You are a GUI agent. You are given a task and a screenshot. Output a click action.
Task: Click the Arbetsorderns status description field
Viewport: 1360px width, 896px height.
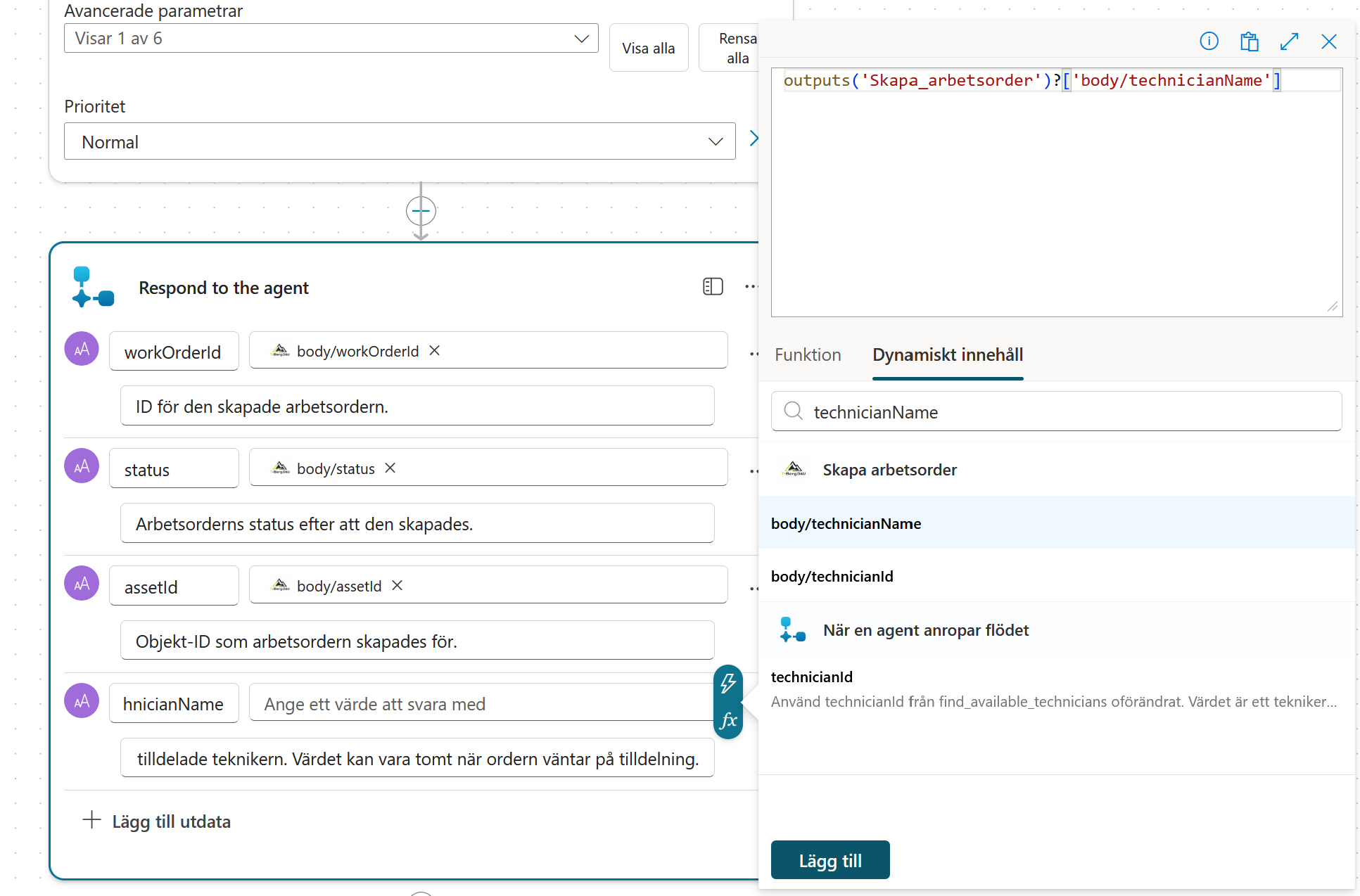point(417,523)
